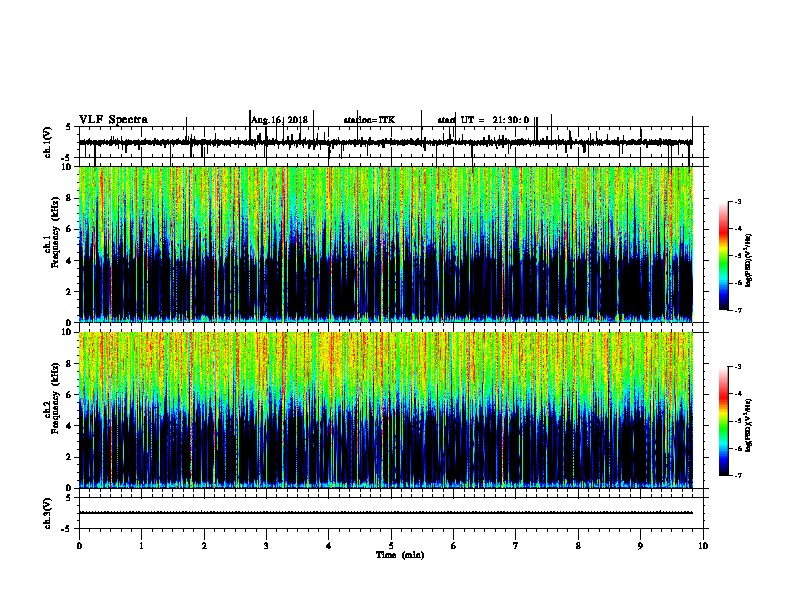Click the time axis tick label '1'
The height and width of the screenshot is (612, 792).
tap(141, 546)
